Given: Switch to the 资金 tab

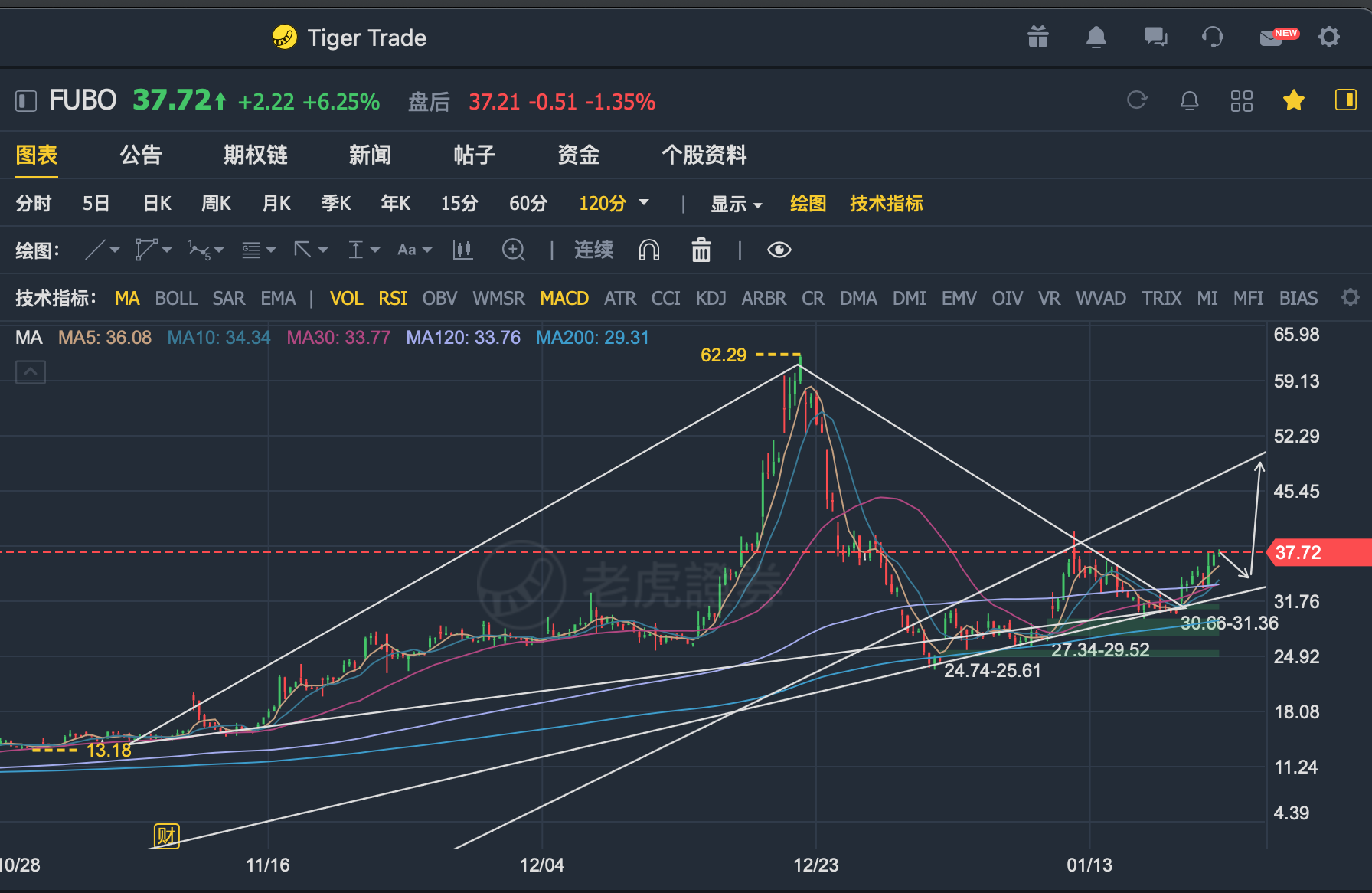Looking at the screenshot, I should click(x=579, y=155).
